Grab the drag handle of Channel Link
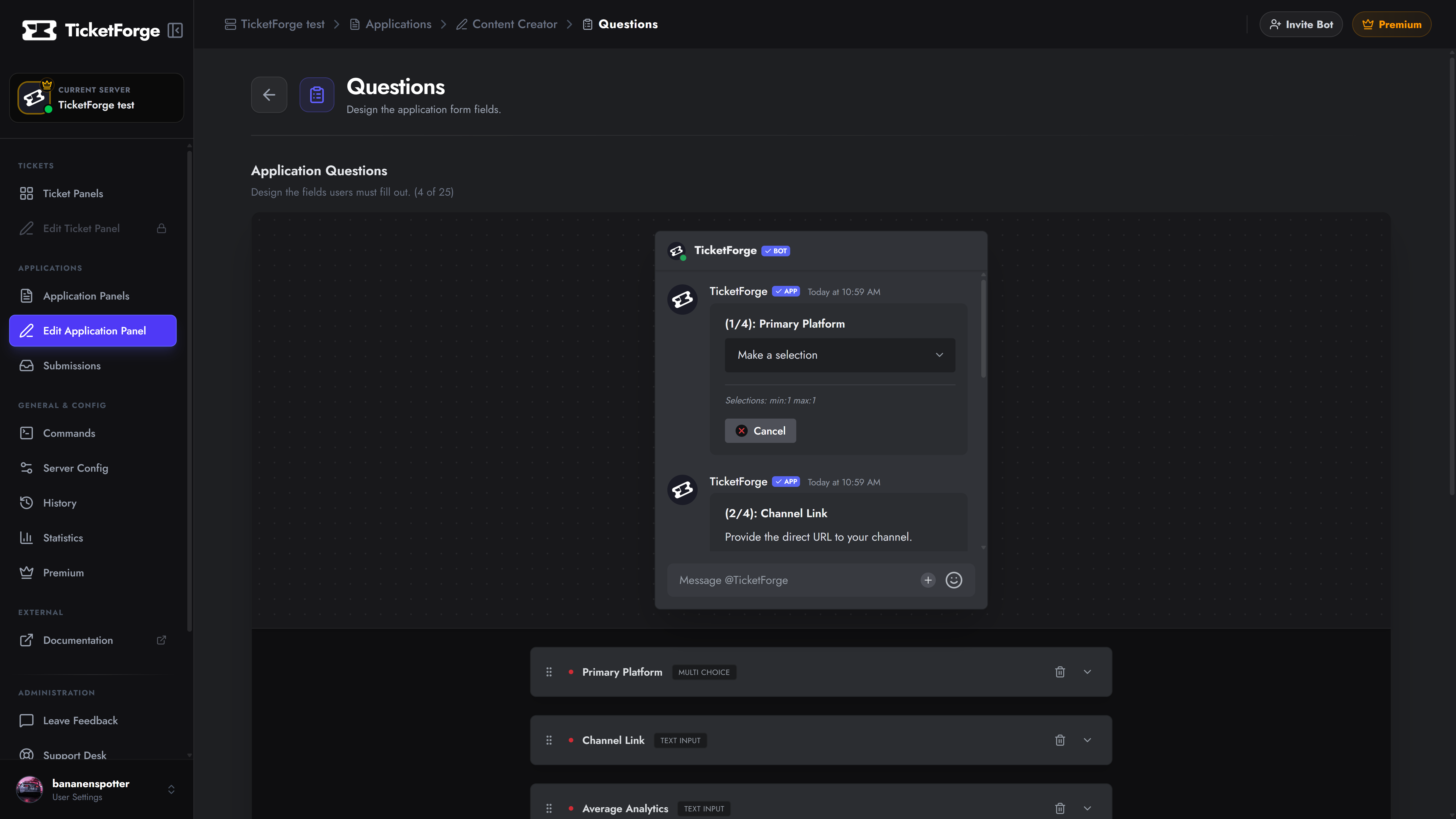 pyautogui.click(x=549, y=740)
